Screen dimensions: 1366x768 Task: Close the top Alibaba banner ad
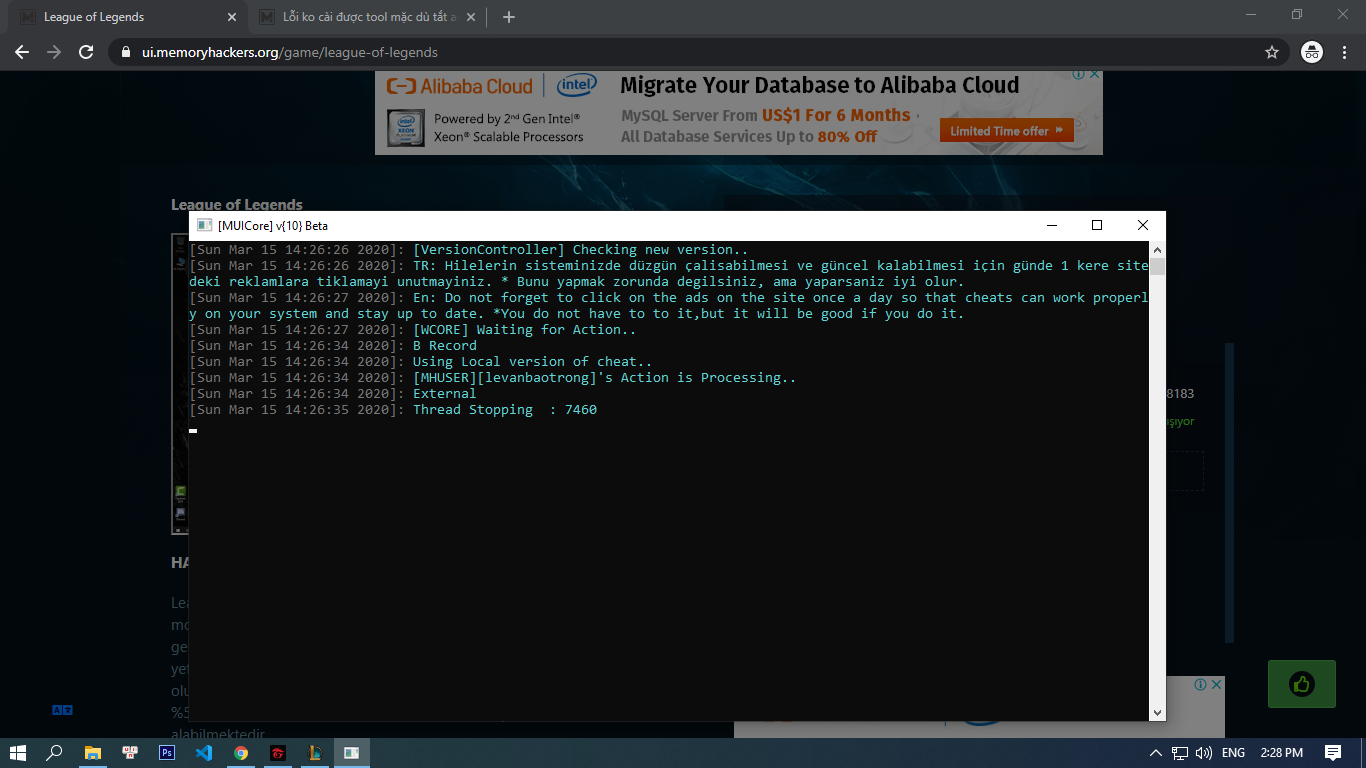tap(1095, 75)
